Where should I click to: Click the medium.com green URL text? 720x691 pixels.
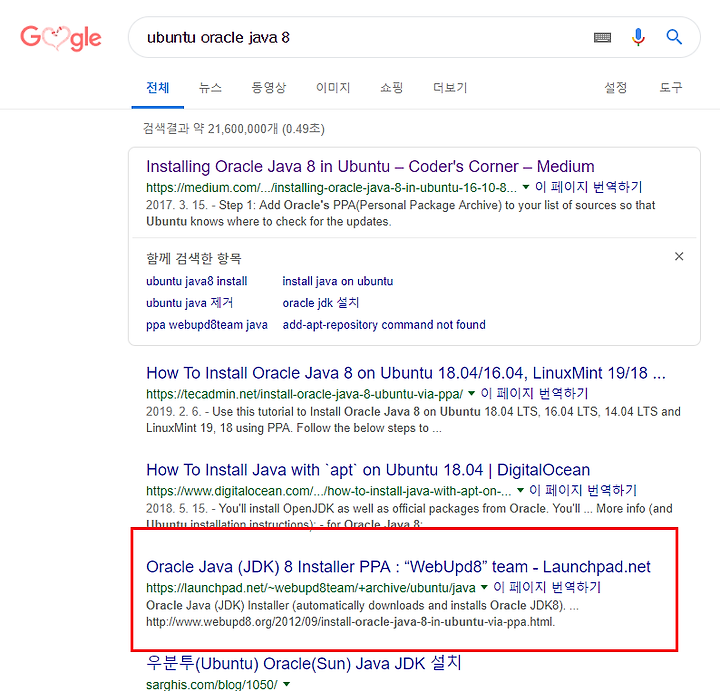pyautogui.click(x=331, y=187)
